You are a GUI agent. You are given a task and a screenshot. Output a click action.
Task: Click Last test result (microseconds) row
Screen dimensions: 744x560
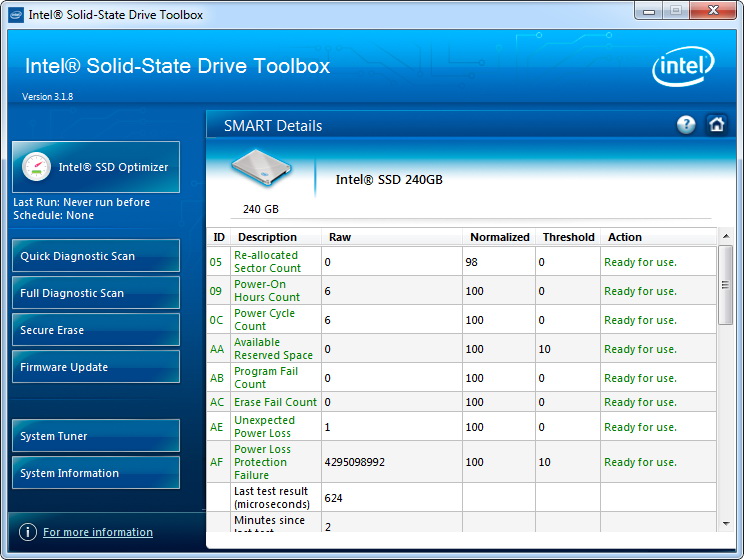(x=461, y=497)
